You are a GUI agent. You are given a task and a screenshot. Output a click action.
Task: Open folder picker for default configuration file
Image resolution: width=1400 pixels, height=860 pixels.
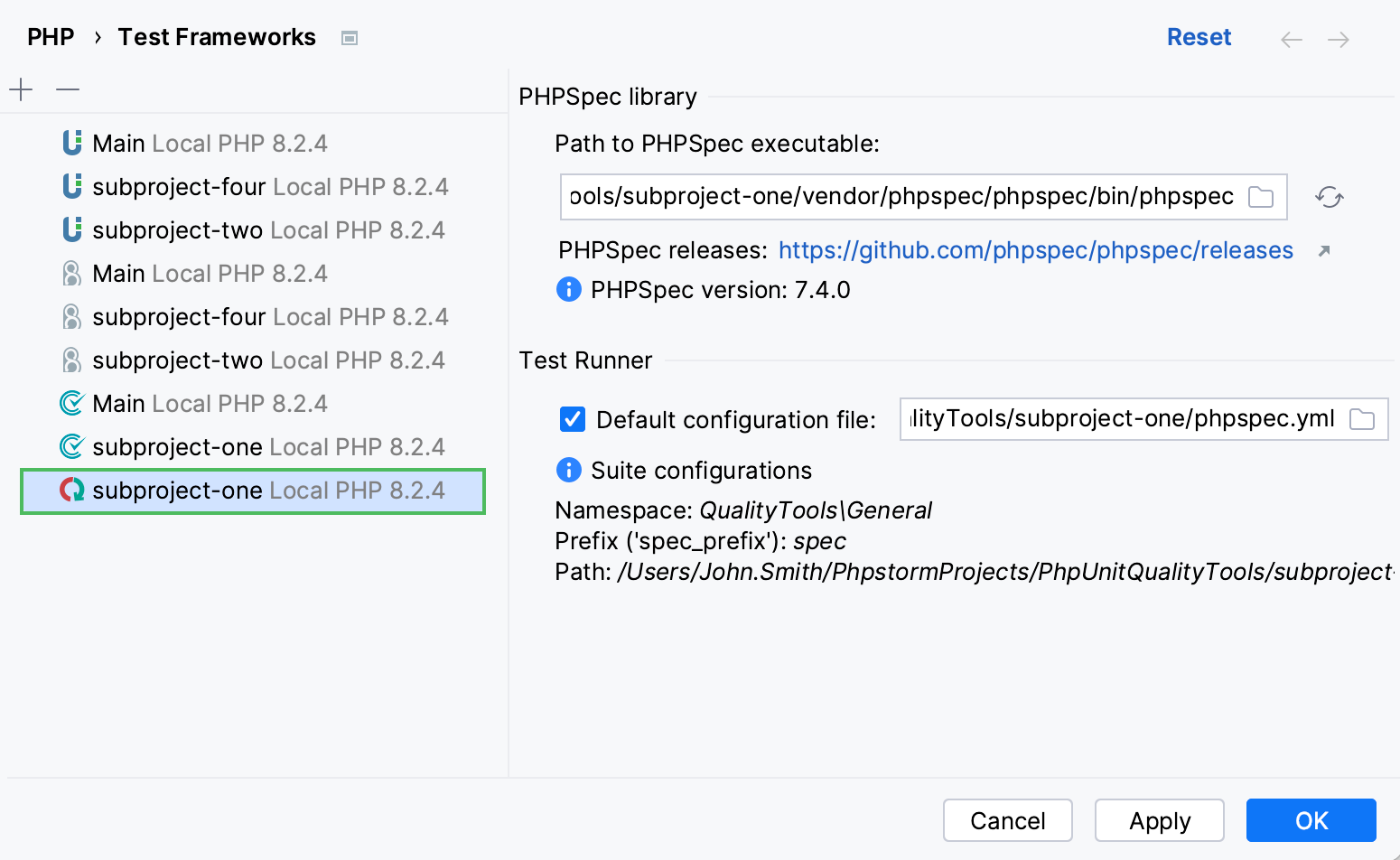coord(1364,418)
